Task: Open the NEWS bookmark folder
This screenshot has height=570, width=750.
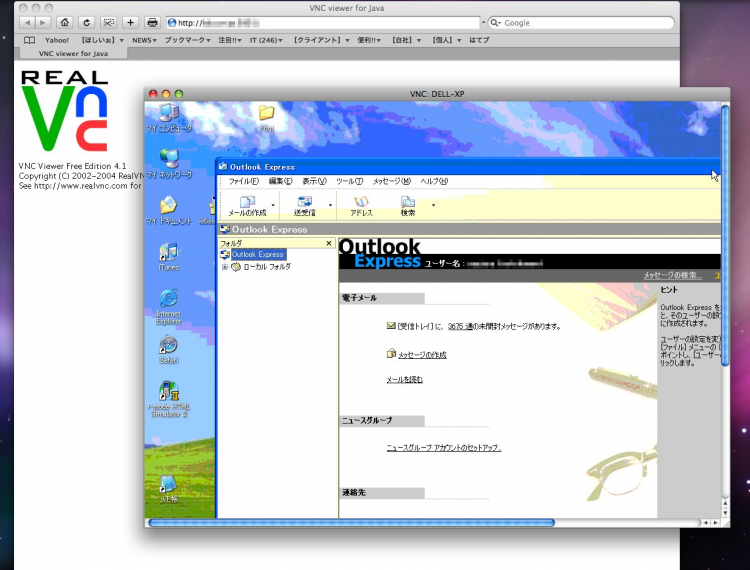Action: point(144,40)
